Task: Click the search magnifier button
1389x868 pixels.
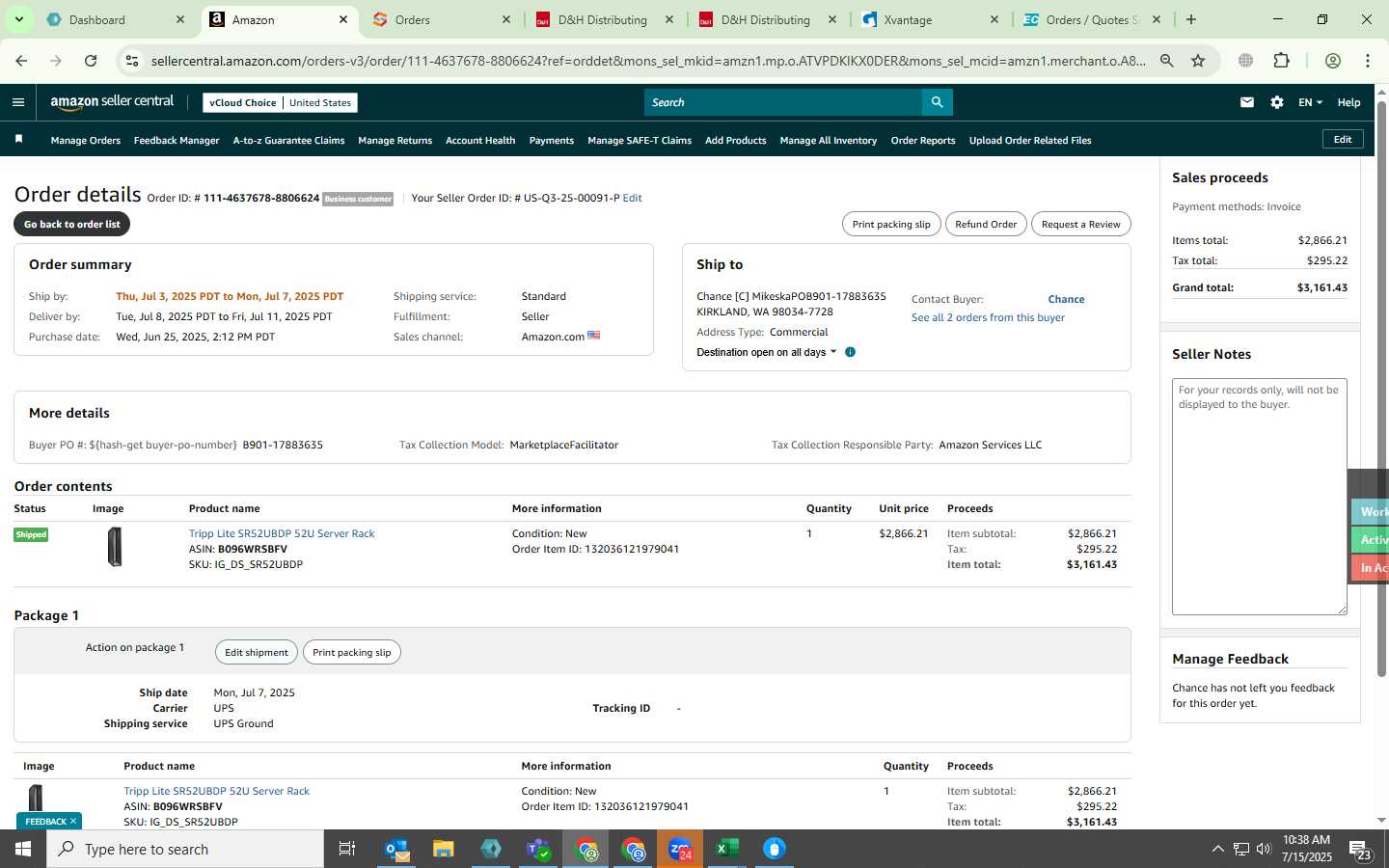Action: 937,102
